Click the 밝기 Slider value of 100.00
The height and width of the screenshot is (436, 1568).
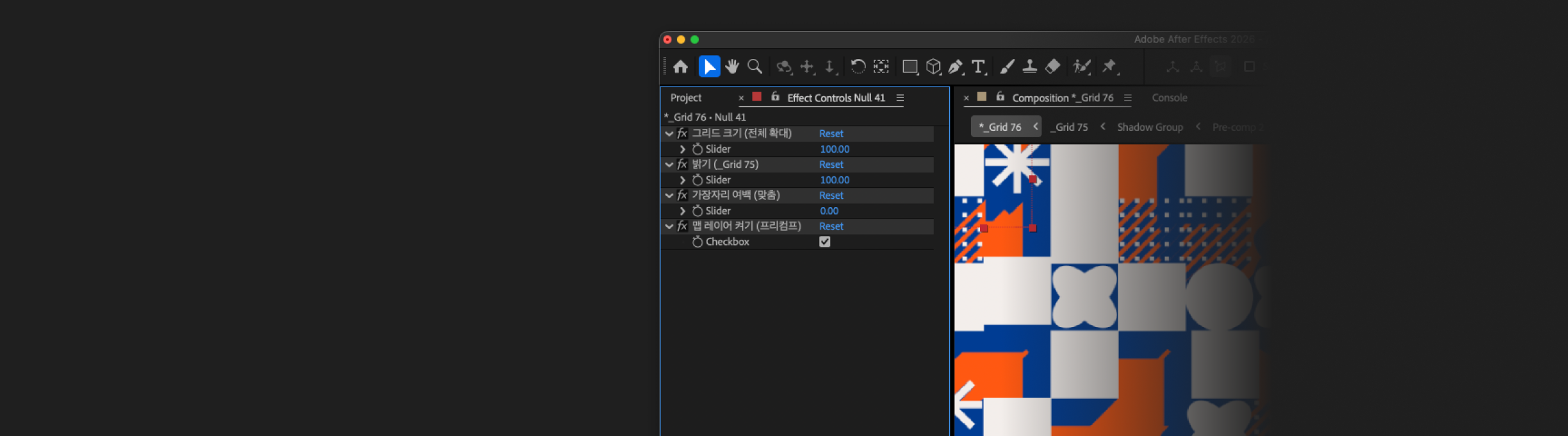[834, 180]
